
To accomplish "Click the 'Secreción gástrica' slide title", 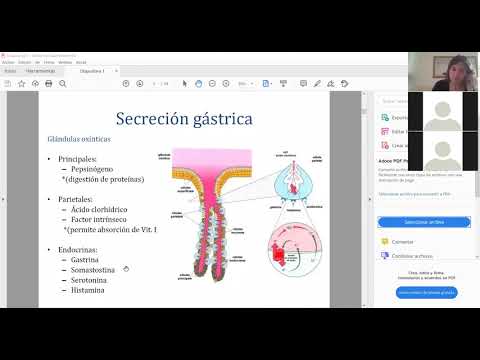I will 184,119.
